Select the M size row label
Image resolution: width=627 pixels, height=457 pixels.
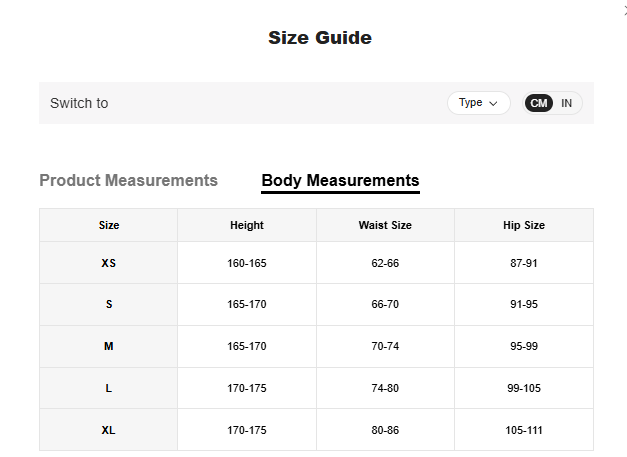pyautogui.click(x=109, y=346)
